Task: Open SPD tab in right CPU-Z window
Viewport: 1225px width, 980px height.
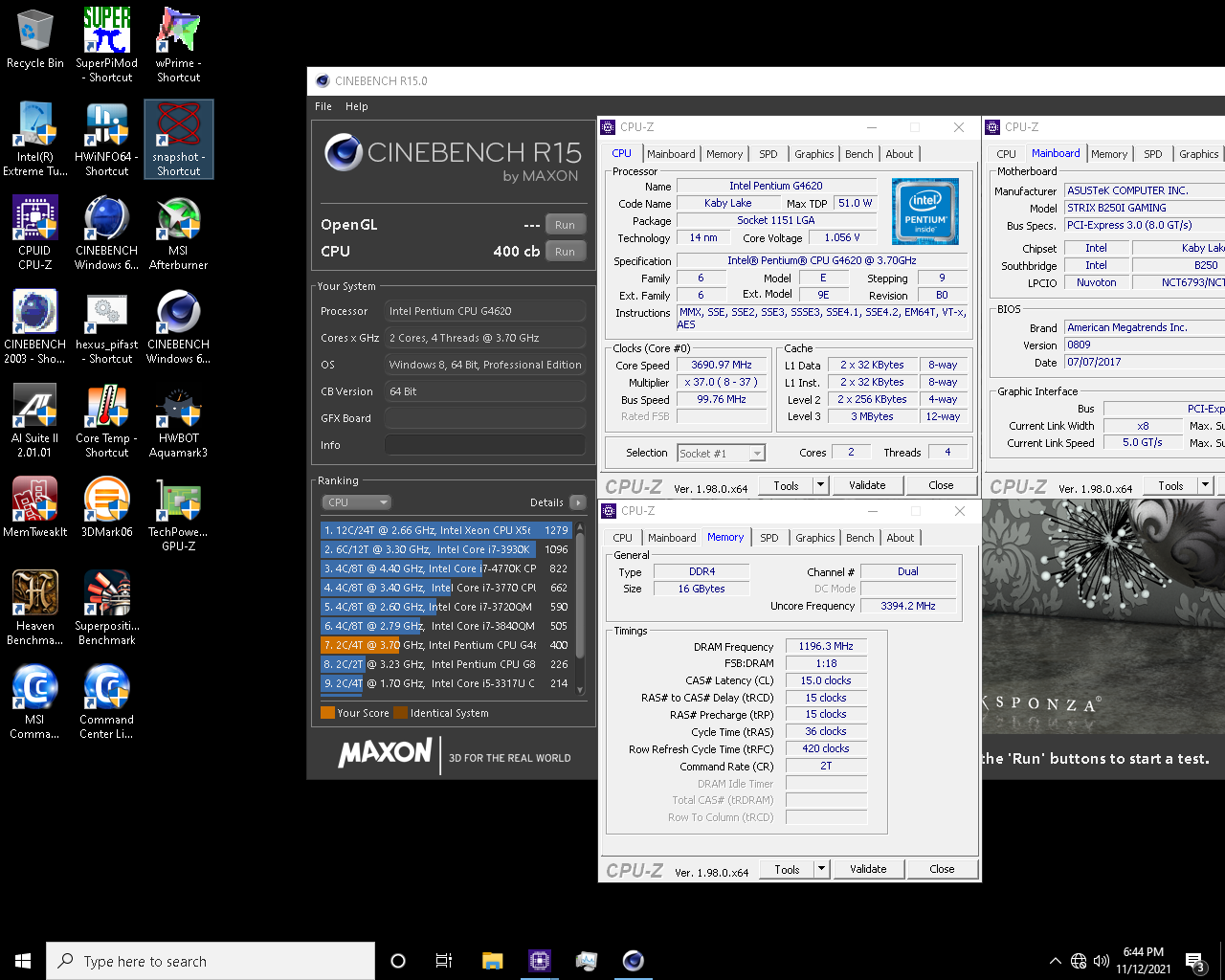Action: click(1153, 154)
